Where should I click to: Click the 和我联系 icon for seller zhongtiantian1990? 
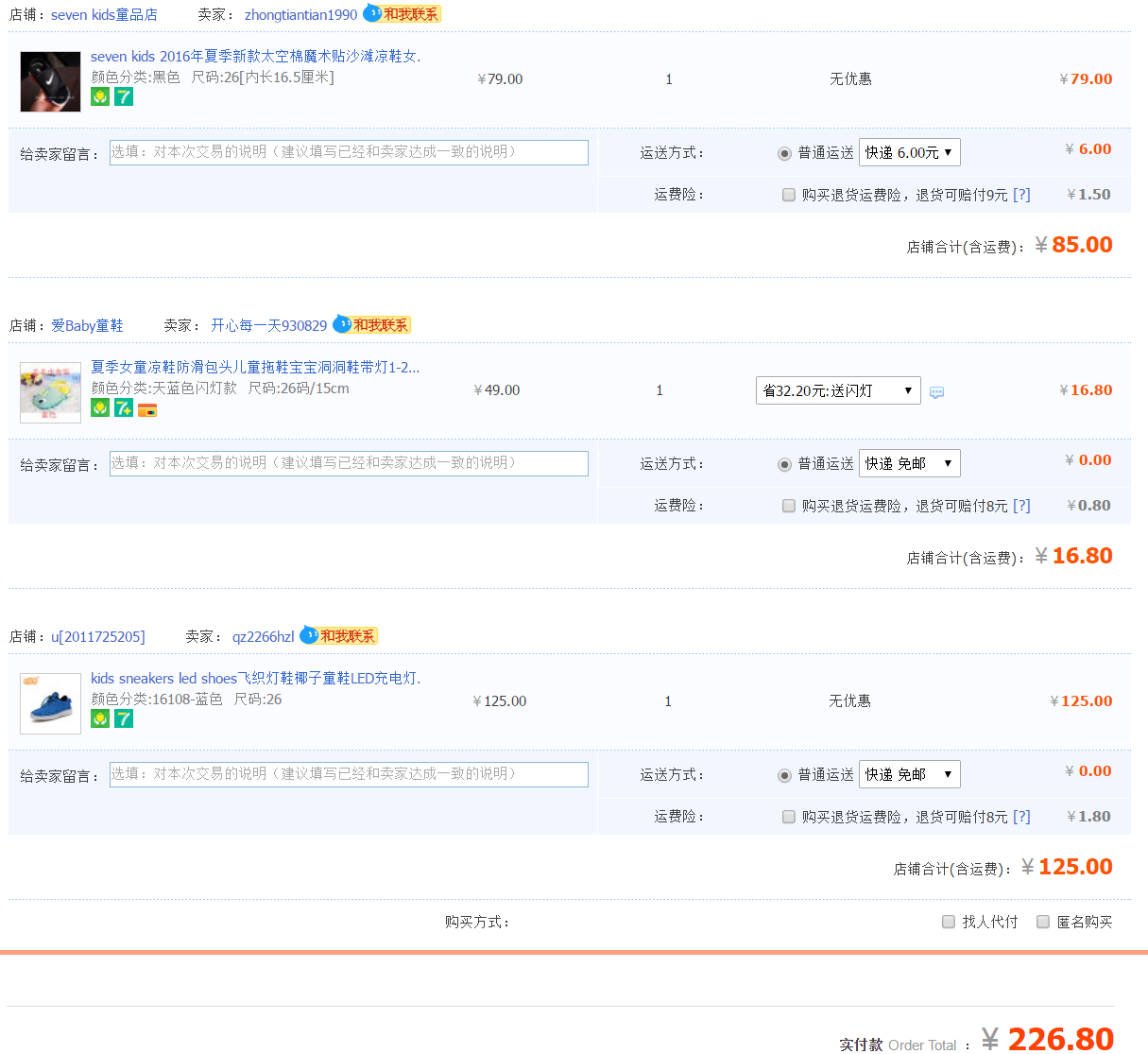point(403,14)
